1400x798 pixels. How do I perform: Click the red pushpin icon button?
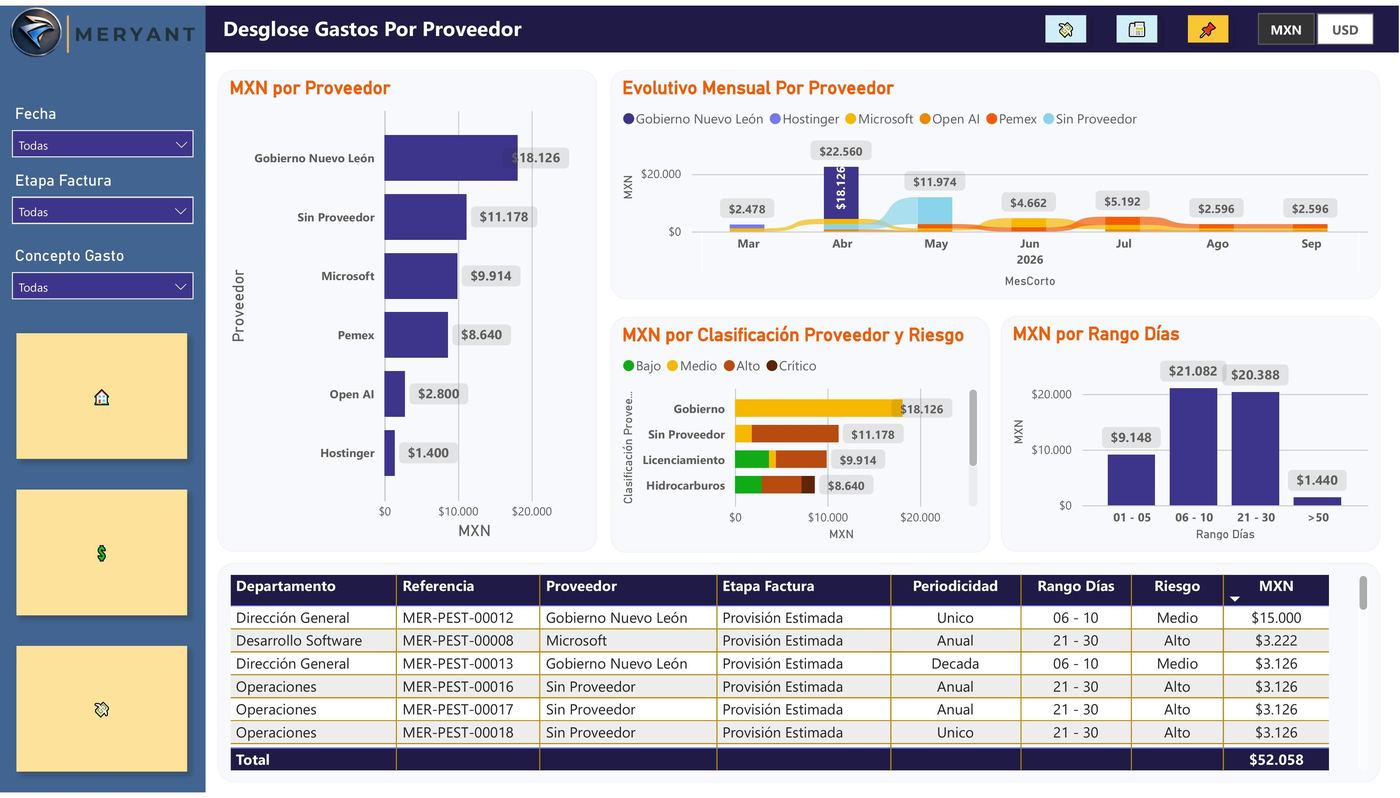pyautogui.click(x=1208, y=30)
